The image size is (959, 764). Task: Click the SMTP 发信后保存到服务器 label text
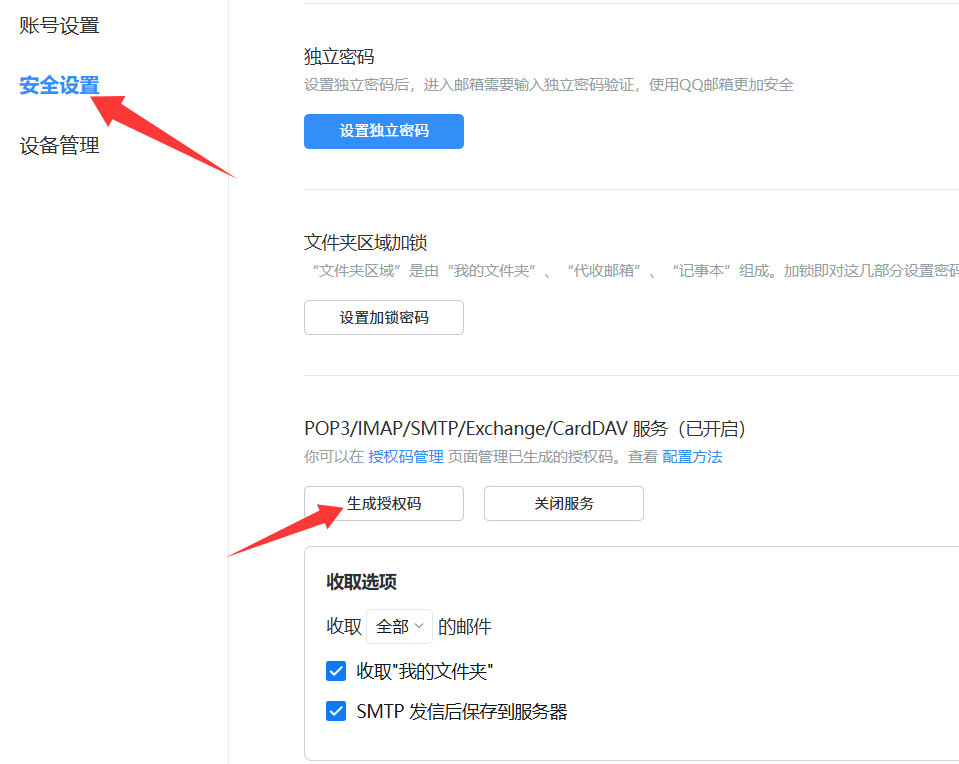click(462, 712)
